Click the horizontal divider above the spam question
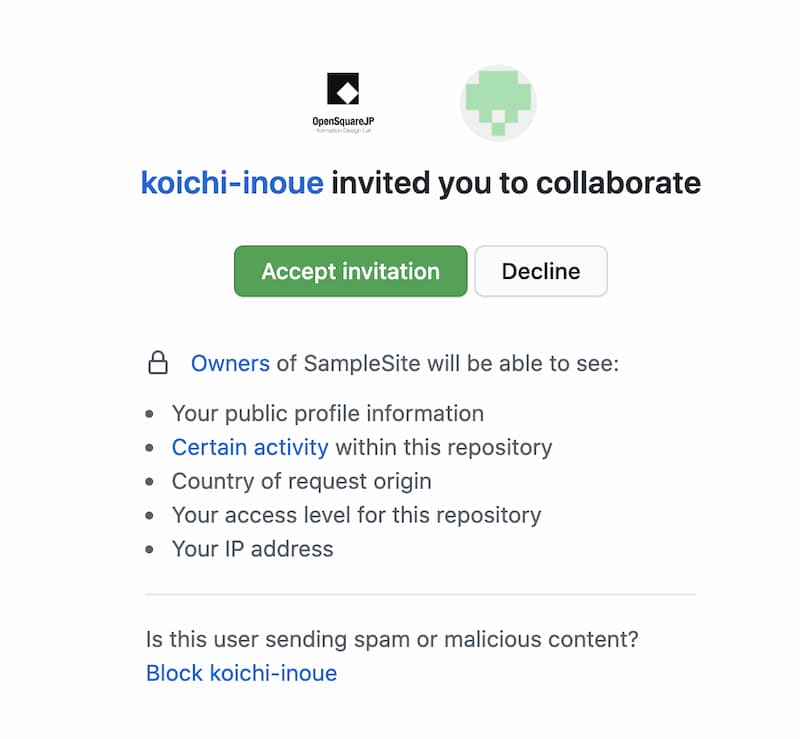This screenshot has height=739, width=800. tap(420, 594)
